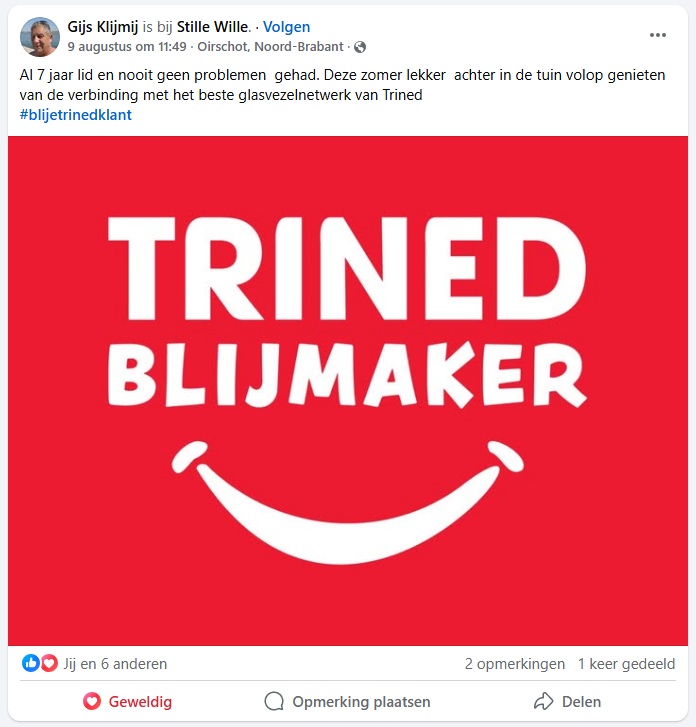Open the #blijetrinedklant hashtag

76,115
